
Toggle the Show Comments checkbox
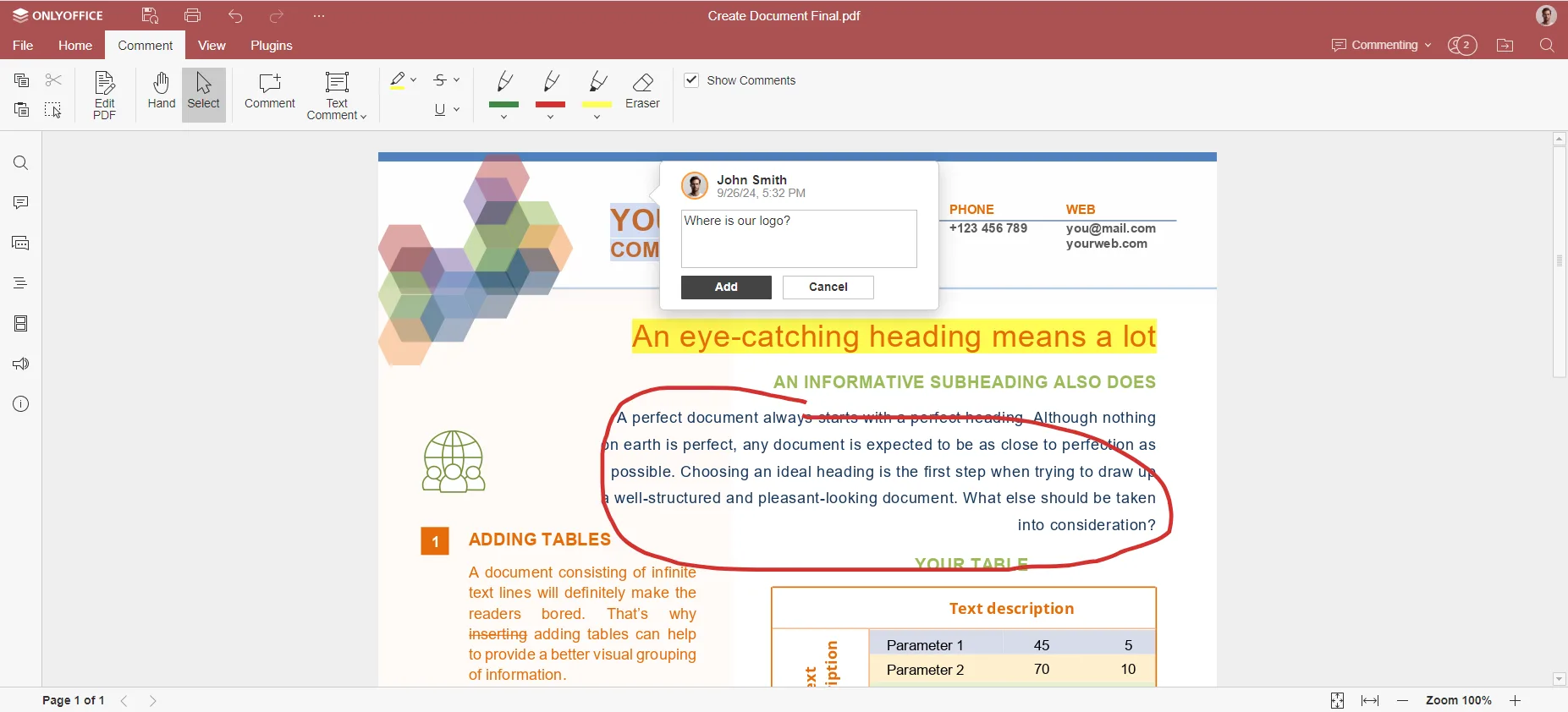[691, 79]
